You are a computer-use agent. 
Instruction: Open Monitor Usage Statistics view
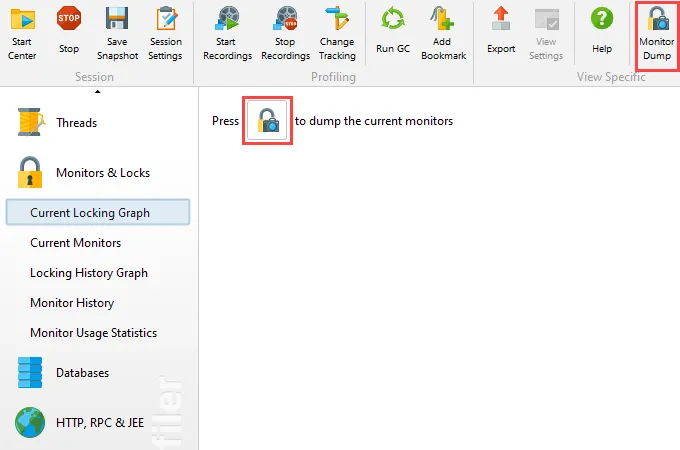[93, 333]
